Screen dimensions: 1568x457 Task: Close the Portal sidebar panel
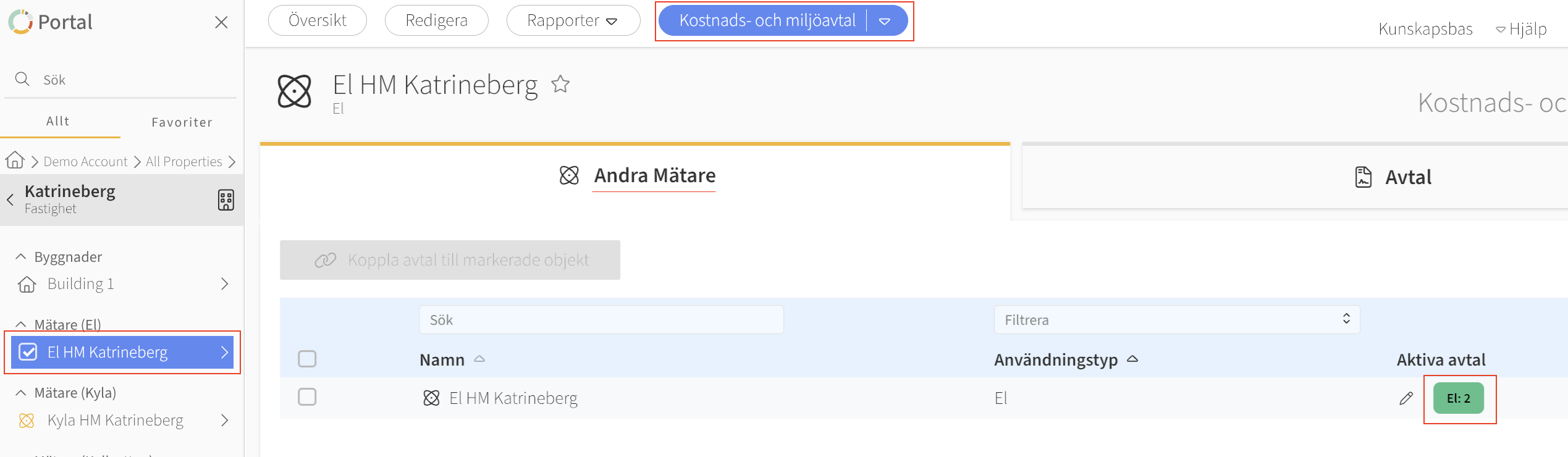coord(221,23)
